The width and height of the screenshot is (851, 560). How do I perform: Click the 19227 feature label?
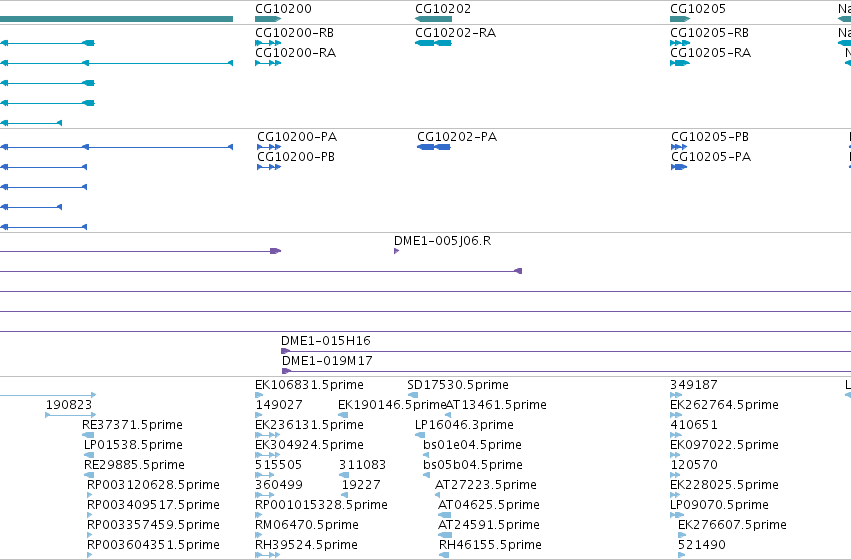coord(361,485)
